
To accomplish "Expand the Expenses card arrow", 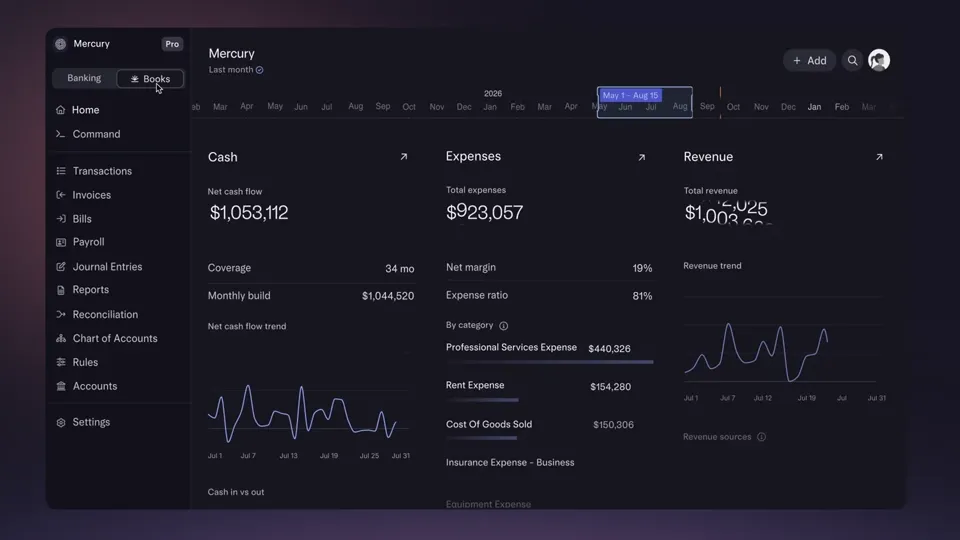I will [642, 157].
